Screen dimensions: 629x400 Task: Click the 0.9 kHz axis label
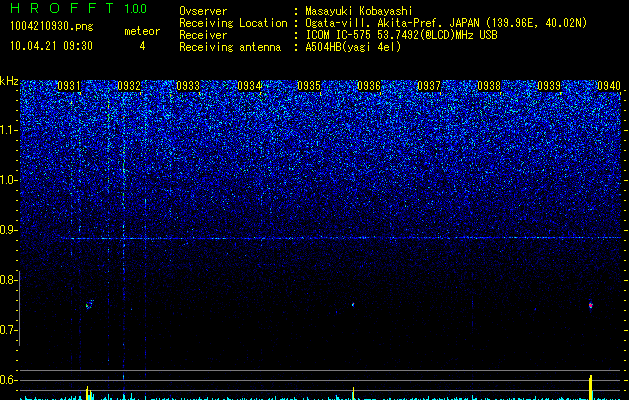(9, 230)
